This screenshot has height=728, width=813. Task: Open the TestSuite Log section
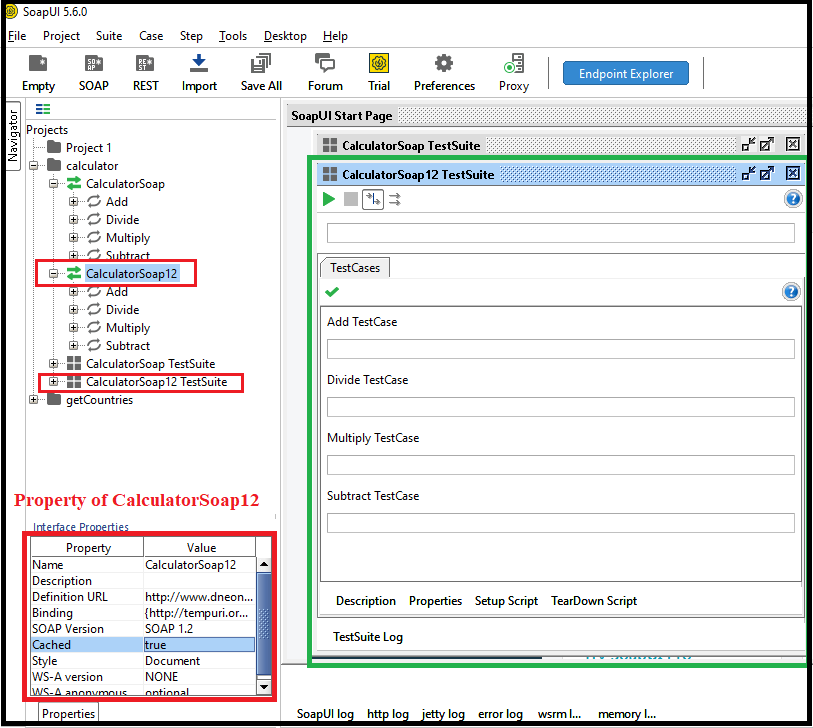click(368, 637)
